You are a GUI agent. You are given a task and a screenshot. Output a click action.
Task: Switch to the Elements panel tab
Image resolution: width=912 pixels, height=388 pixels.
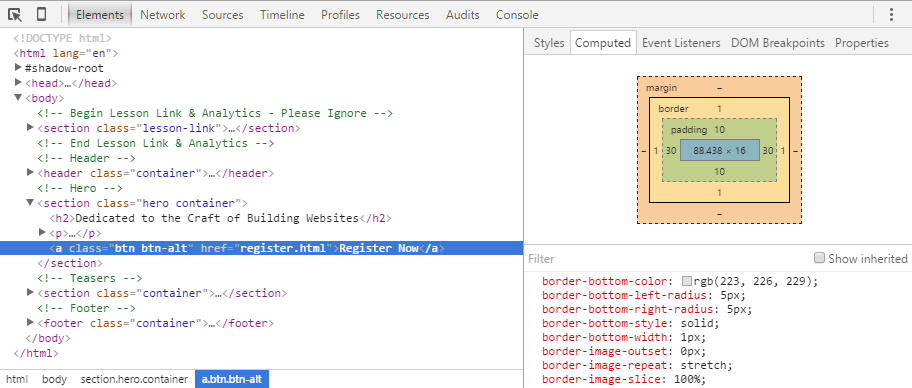(100, 15)
